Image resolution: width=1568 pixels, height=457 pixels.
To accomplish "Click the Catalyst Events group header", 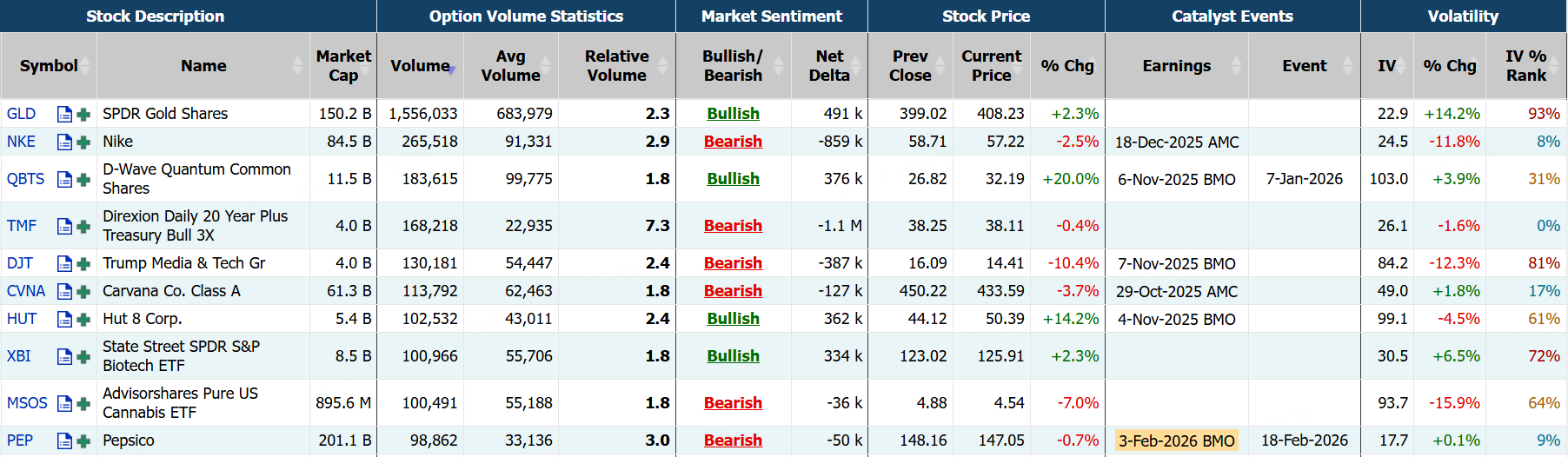I will pos(1232,17).
